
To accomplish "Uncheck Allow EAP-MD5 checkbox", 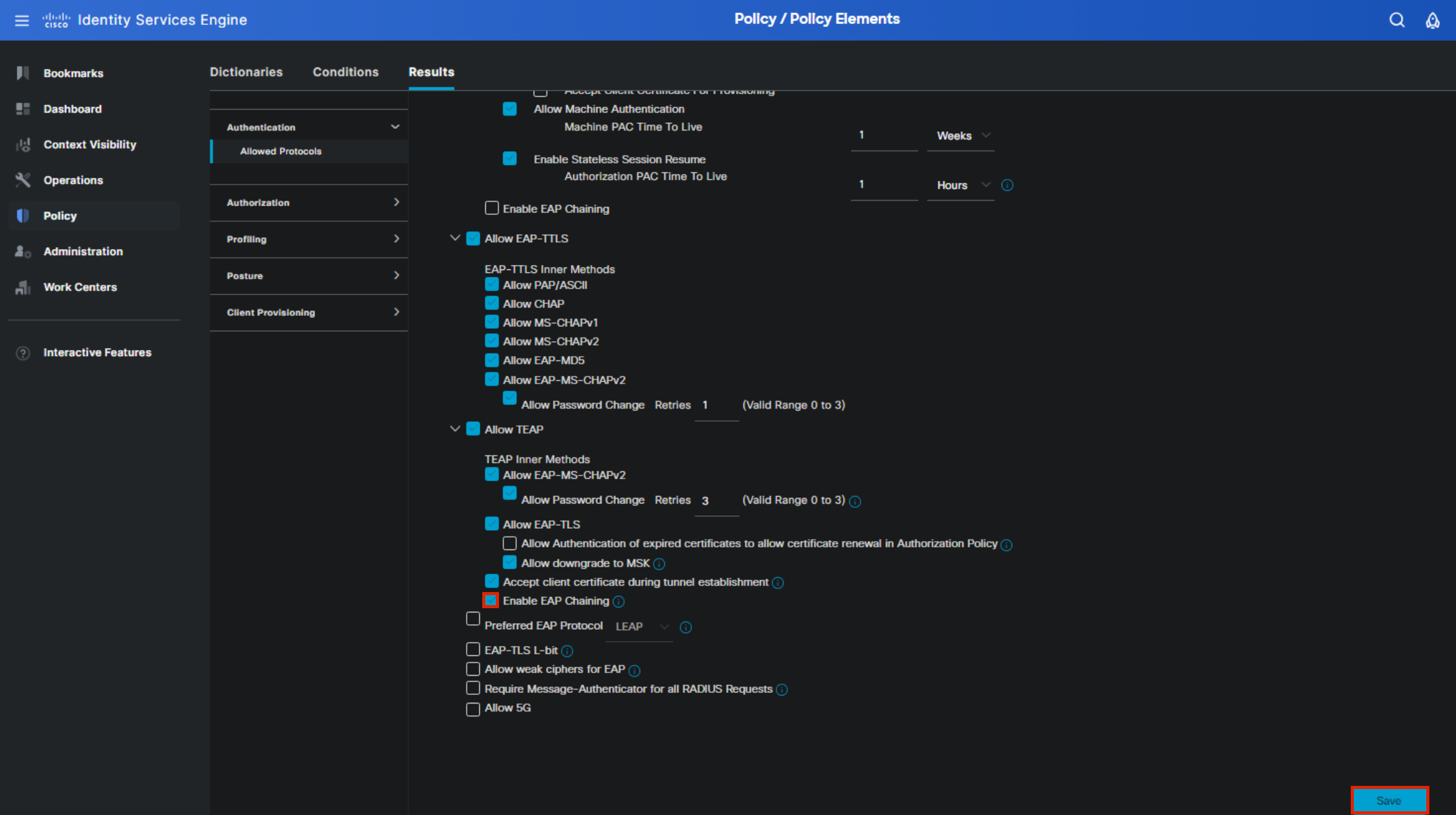I will point(492,360).
